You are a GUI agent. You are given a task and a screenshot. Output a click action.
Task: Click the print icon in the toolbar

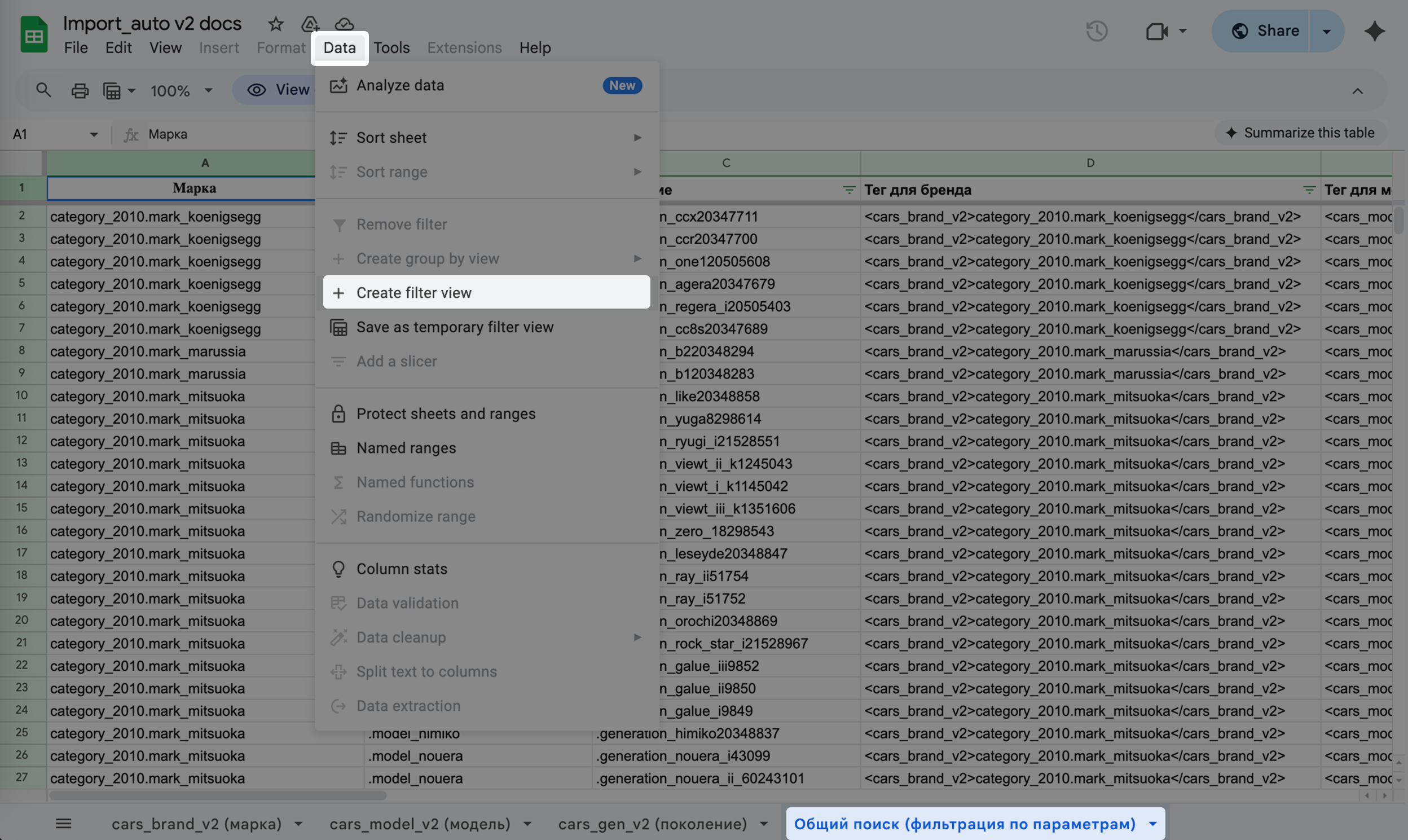click(x=80, y=90)
